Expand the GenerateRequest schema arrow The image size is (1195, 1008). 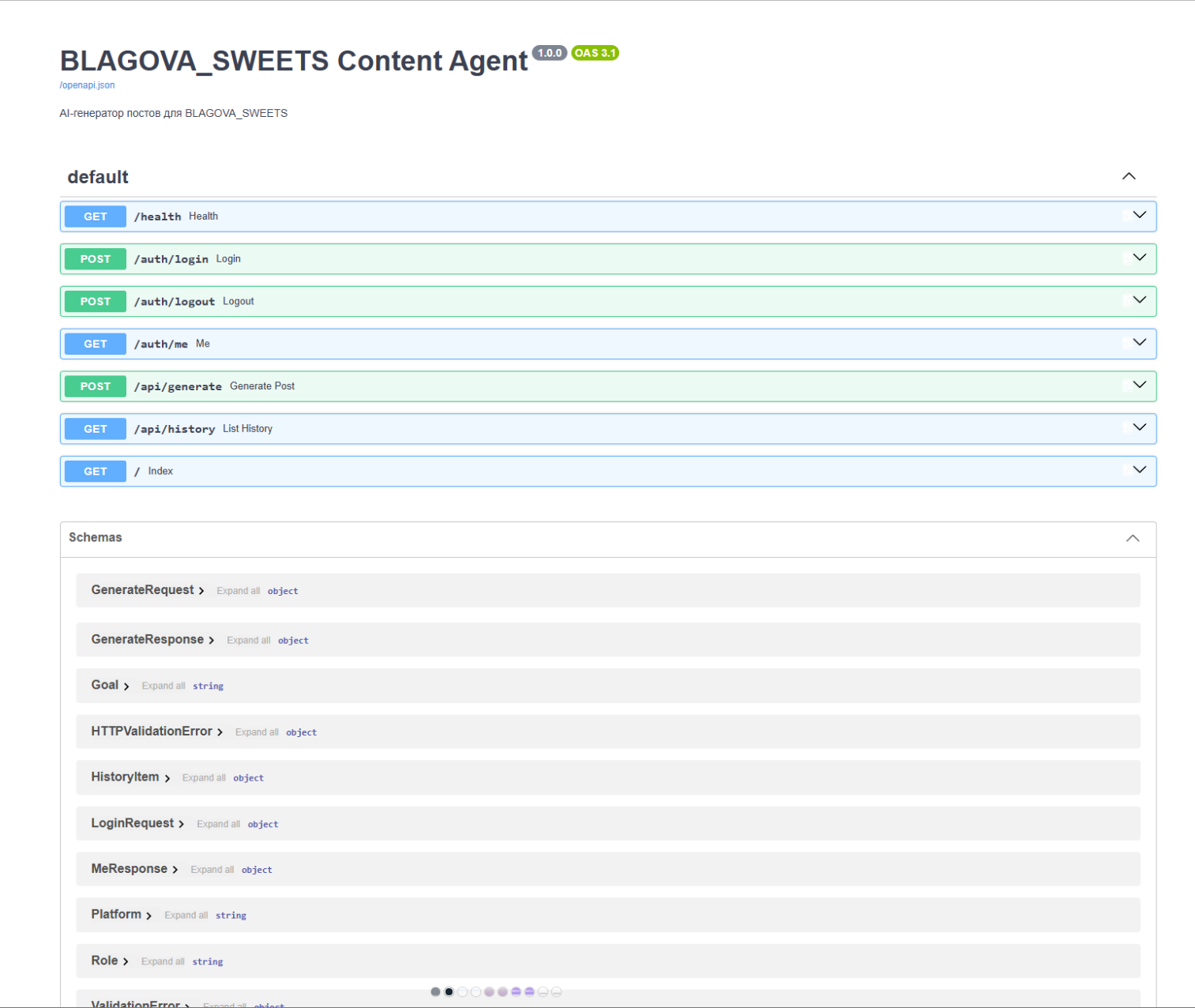pos(201,591)
